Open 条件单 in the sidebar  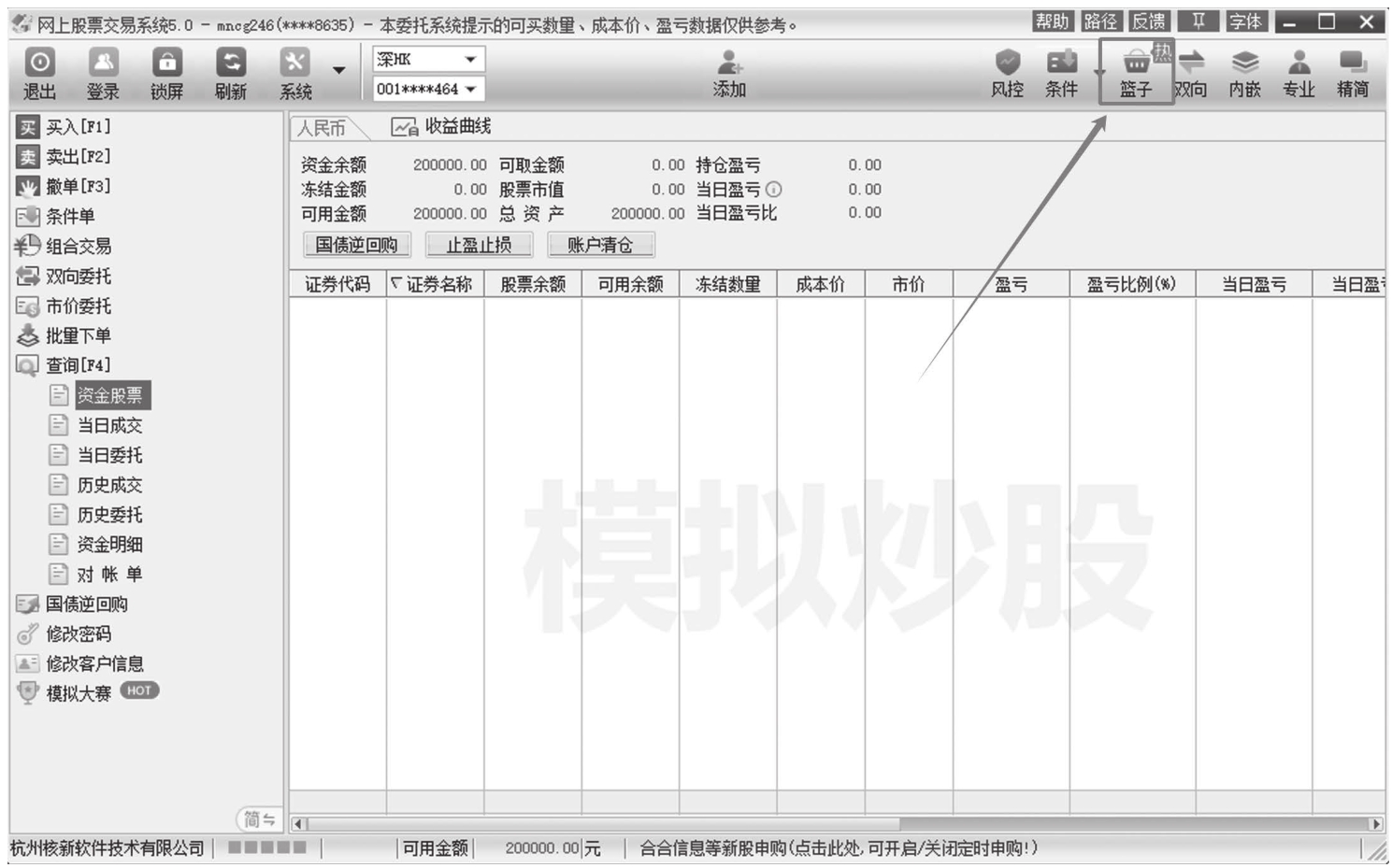pyautogui.click(x=56, y=217)
